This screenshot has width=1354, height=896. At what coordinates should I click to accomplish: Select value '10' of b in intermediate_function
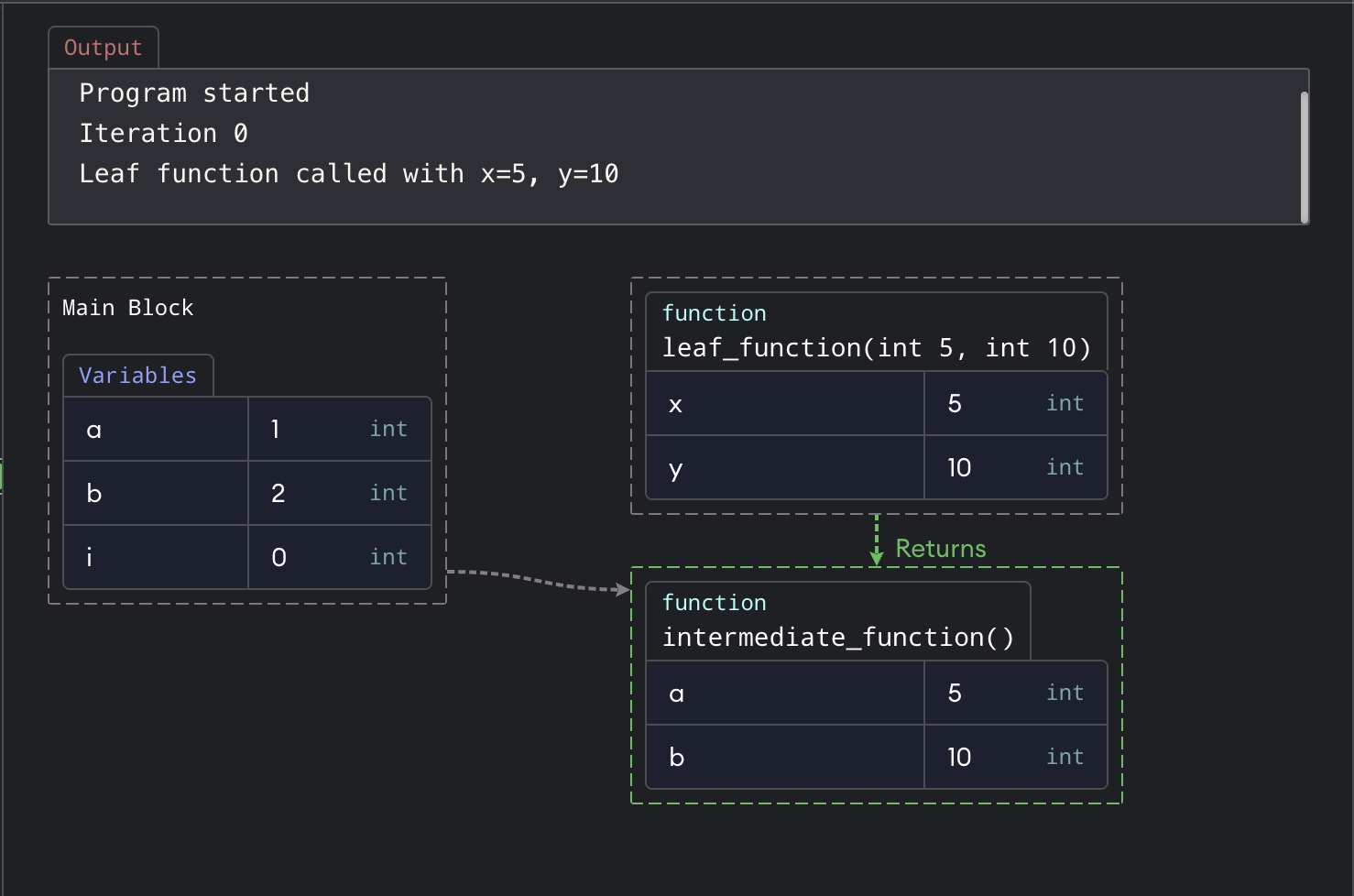click(959, 757)
